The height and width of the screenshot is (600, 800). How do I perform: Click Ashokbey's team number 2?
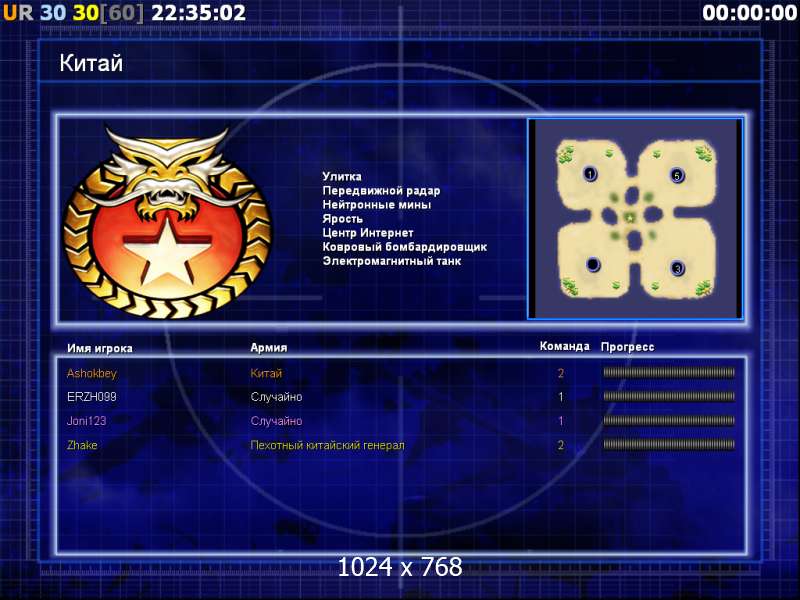point(561,373)
